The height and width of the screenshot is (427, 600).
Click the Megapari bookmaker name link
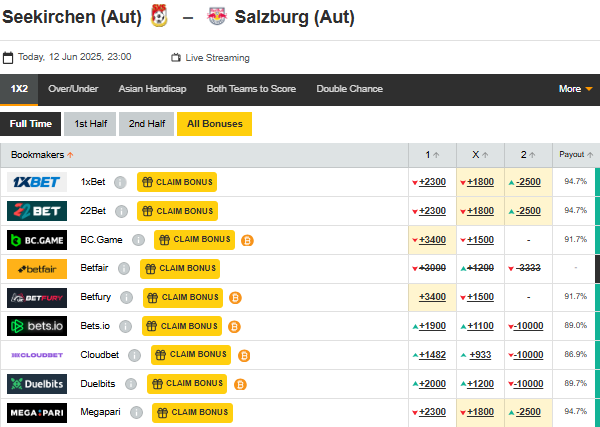click(101, 412)
